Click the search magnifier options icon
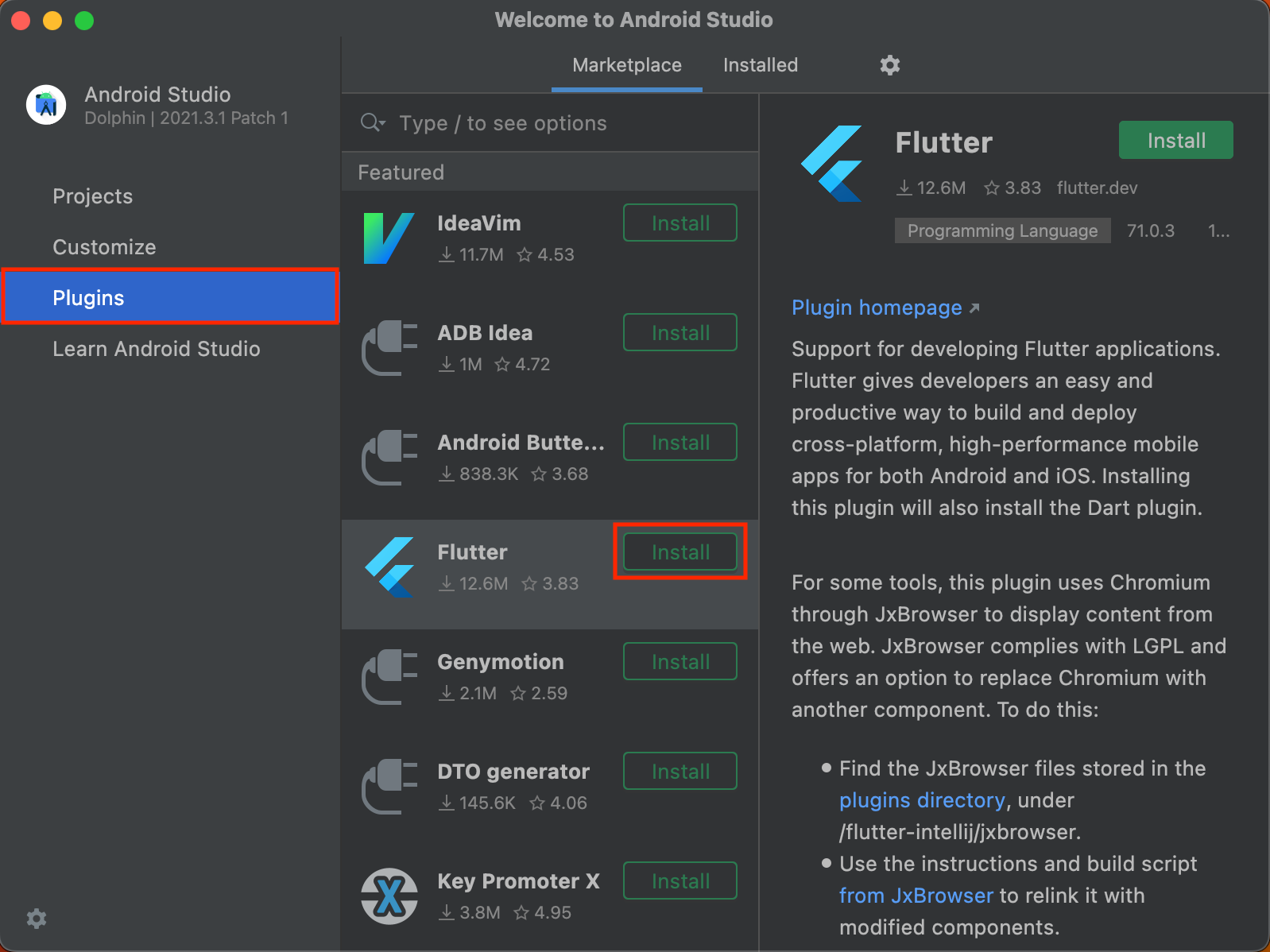The image size is (1270, 952). [x=372, y=122]
